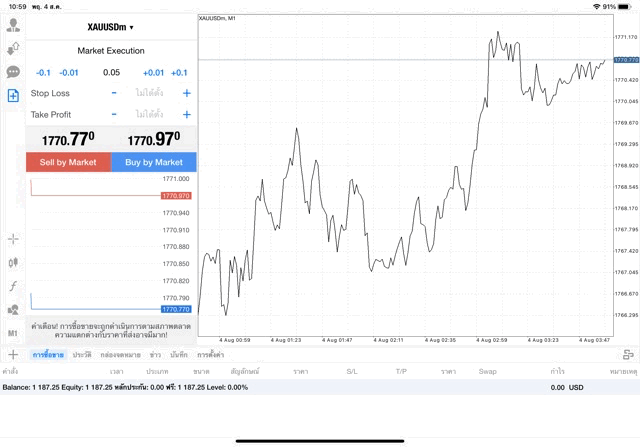Toggle the bottom-right panel layout icon
Image resolution: width=640 pixels, height=447 pixels.
(628, 355)
